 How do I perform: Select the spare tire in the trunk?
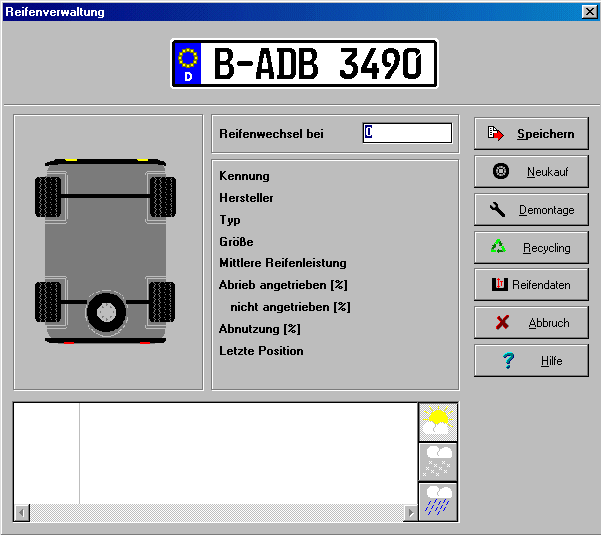[104, 312]
